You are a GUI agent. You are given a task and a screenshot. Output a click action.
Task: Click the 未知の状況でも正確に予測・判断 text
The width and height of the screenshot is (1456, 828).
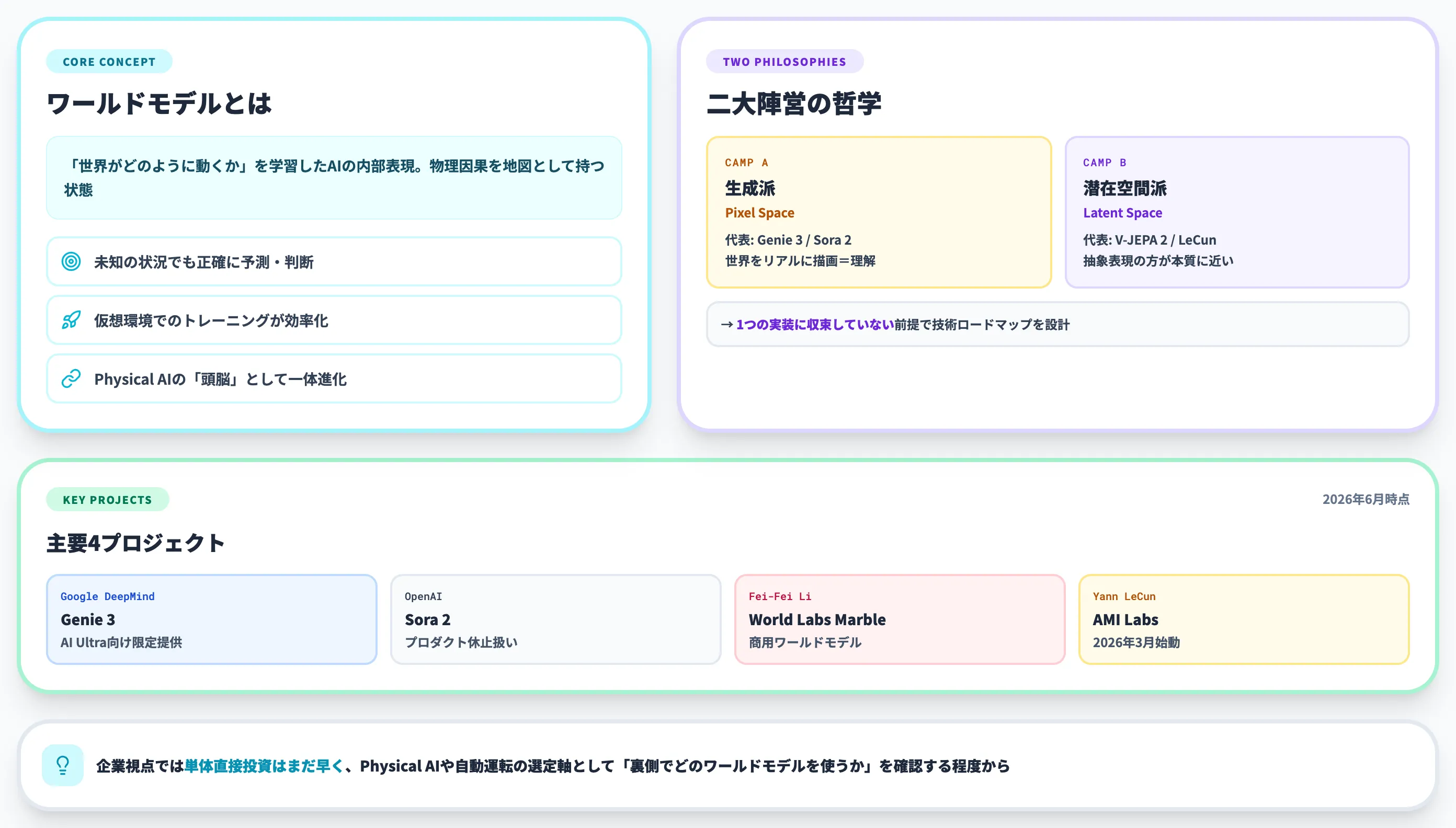coord(203,262)
